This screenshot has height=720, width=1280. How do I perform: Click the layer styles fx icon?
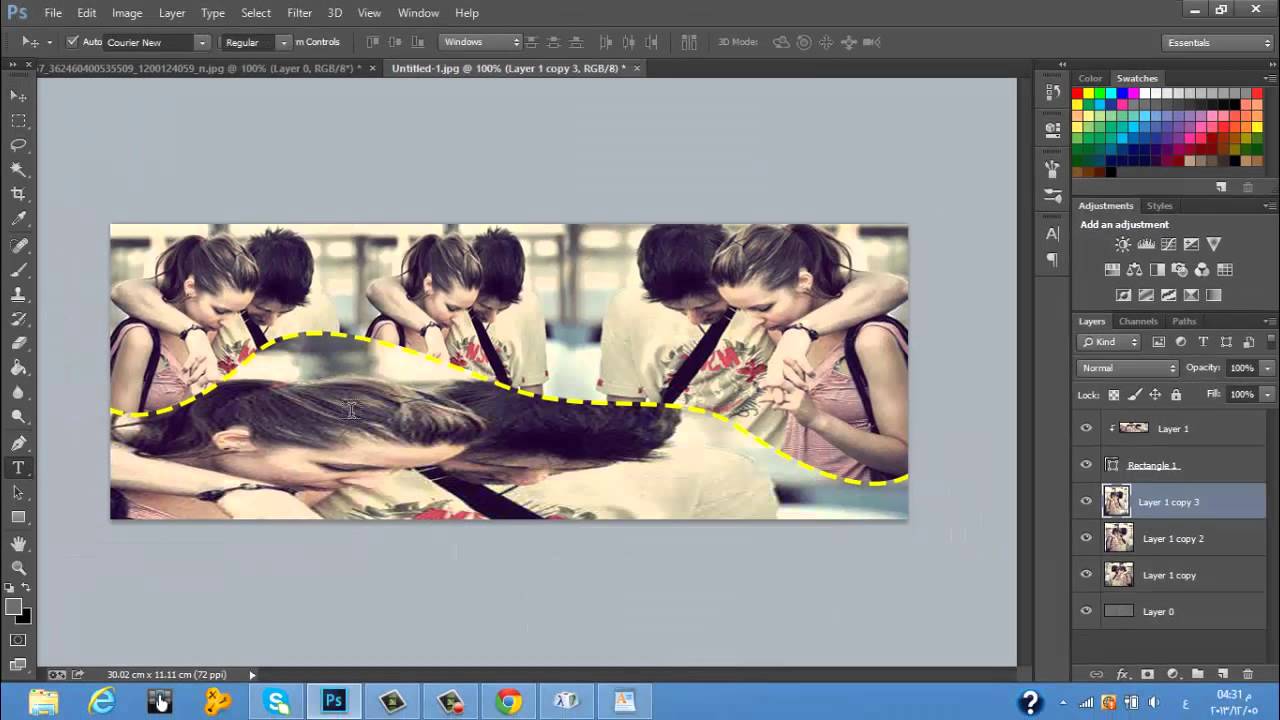click(1123, 675)
